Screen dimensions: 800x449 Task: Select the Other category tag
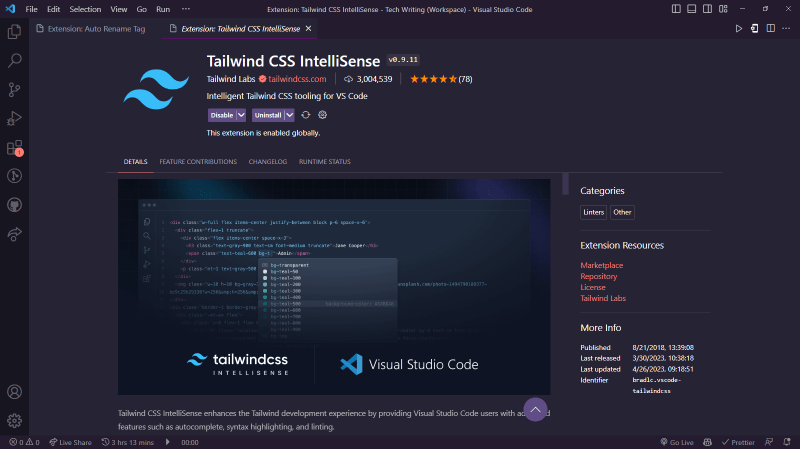tap(622, 212)
